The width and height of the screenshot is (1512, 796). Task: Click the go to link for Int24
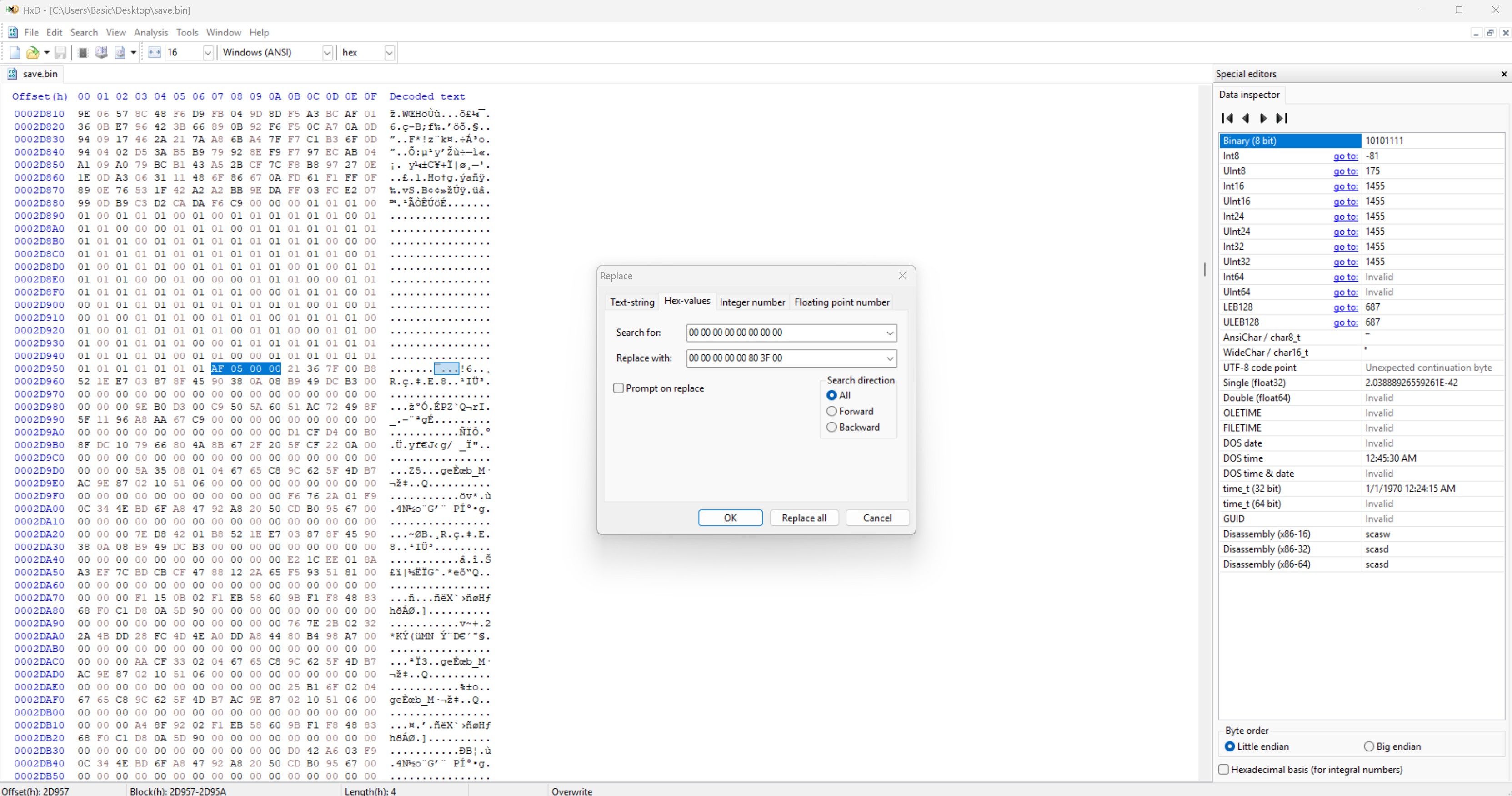[x=1345, y=217]
